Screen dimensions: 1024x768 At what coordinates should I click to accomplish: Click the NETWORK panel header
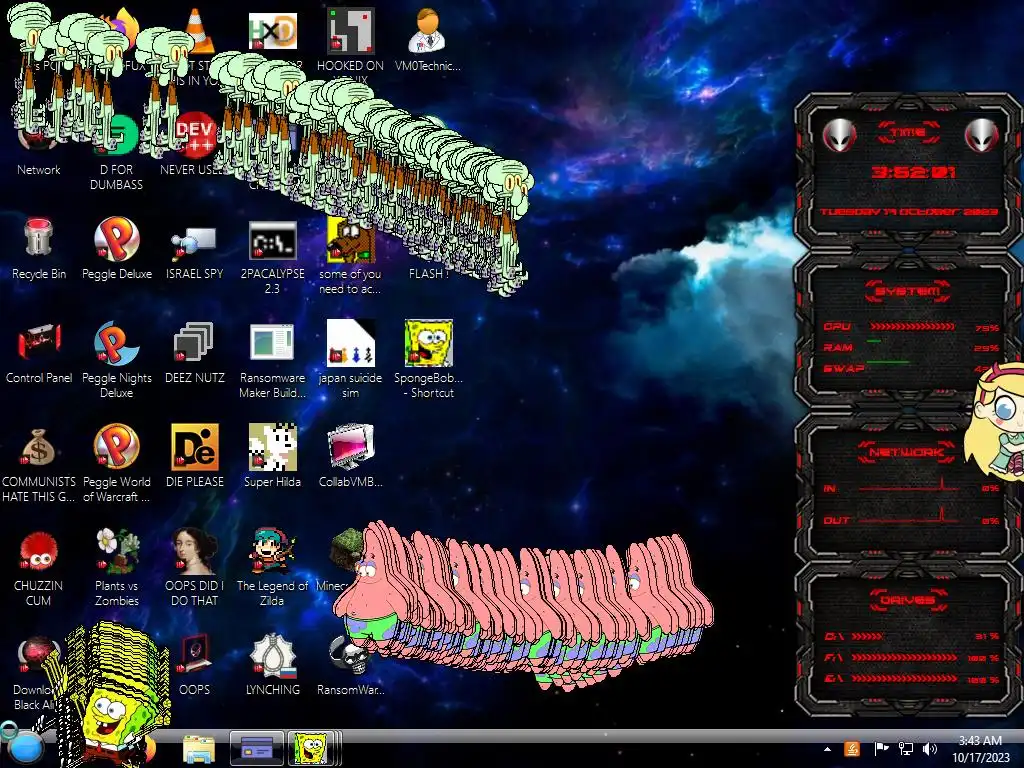point(907,452)
